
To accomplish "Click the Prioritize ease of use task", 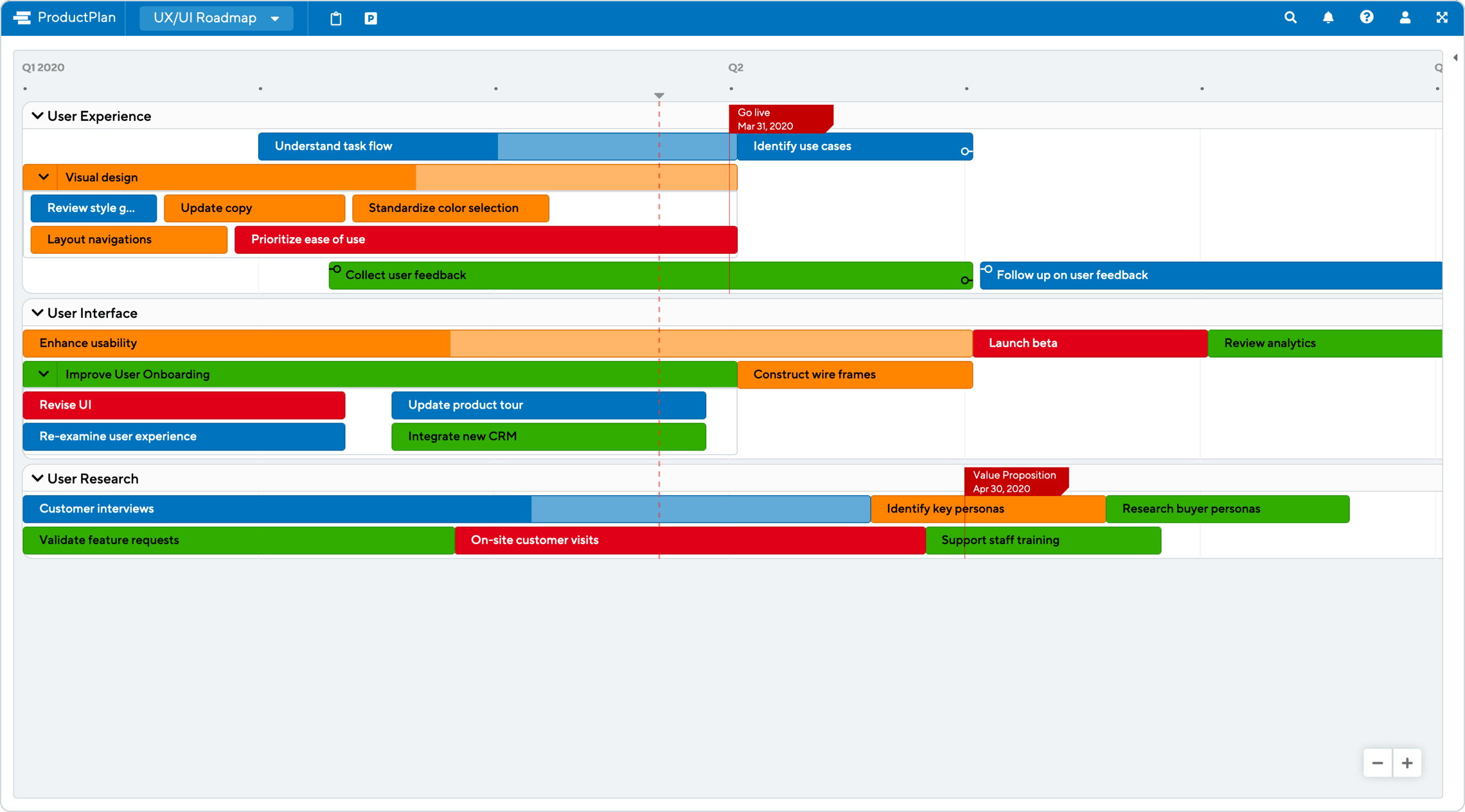I will click(487, 239).
